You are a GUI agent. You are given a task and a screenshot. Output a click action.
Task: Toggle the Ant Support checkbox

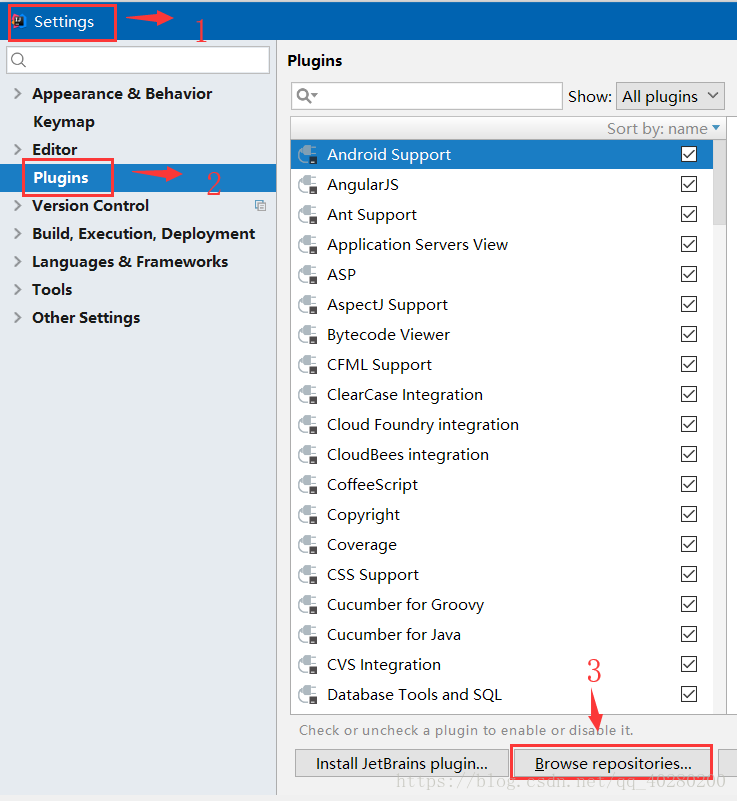pos(688,214)
